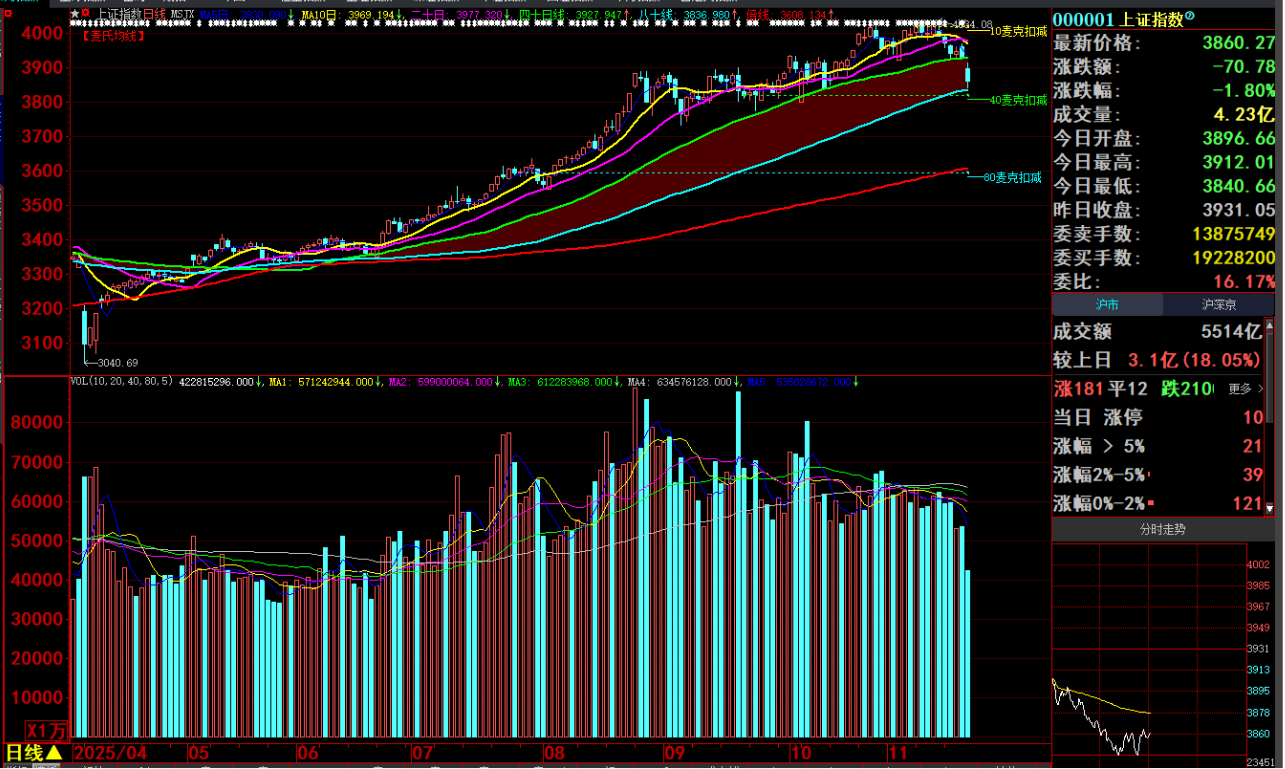The width and height of the screenshot is (1285, 769).
Task: Click the small red marker icon next to the star
Action: coord(87,14)
